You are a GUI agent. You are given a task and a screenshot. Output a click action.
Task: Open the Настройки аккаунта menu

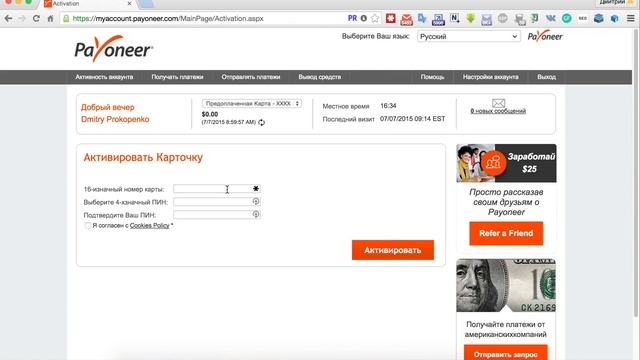click(491, 77)
